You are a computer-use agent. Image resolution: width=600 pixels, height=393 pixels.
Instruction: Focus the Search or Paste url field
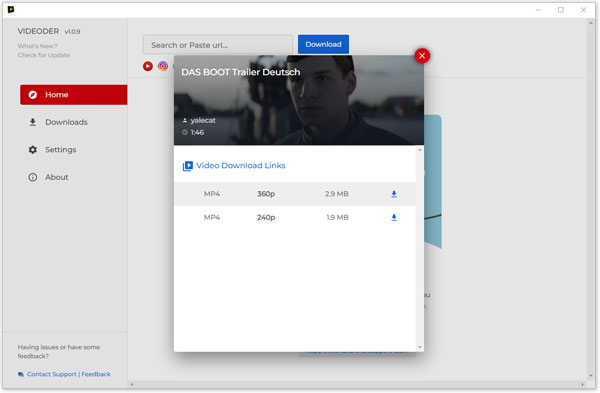pos(218,45)
